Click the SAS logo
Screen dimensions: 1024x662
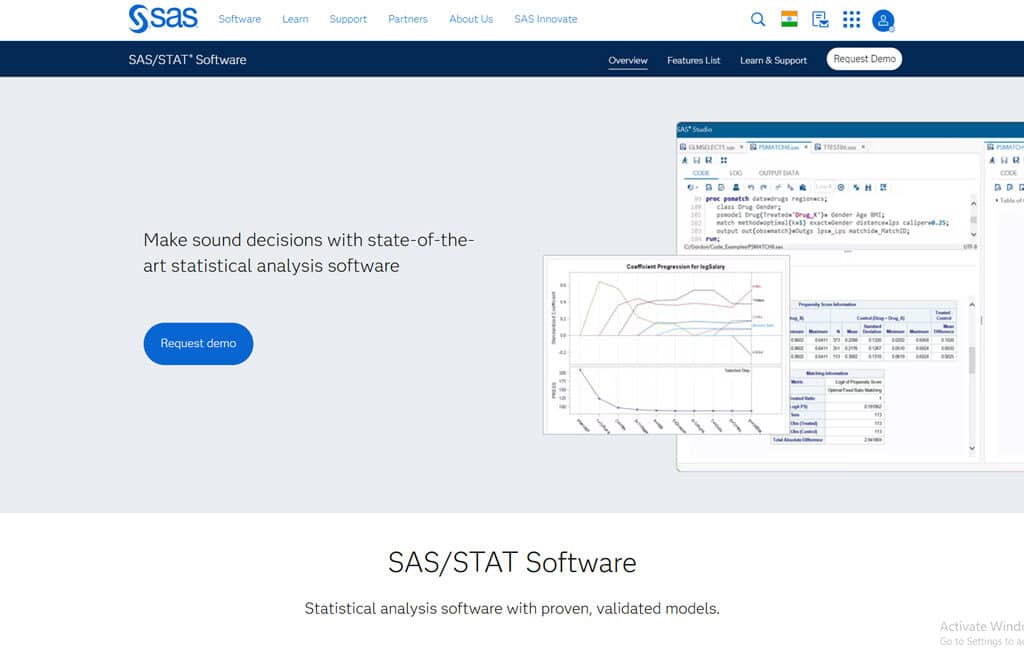(162, 17)
